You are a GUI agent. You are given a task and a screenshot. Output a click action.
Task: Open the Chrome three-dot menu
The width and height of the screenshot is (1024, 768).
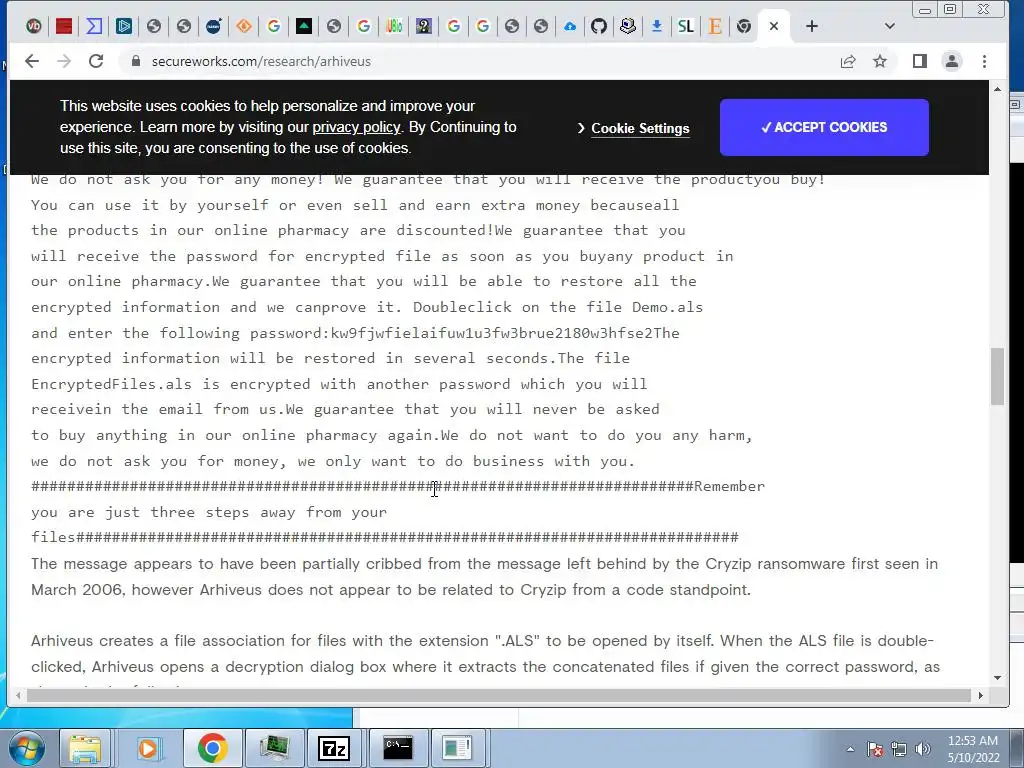[984, 61]
